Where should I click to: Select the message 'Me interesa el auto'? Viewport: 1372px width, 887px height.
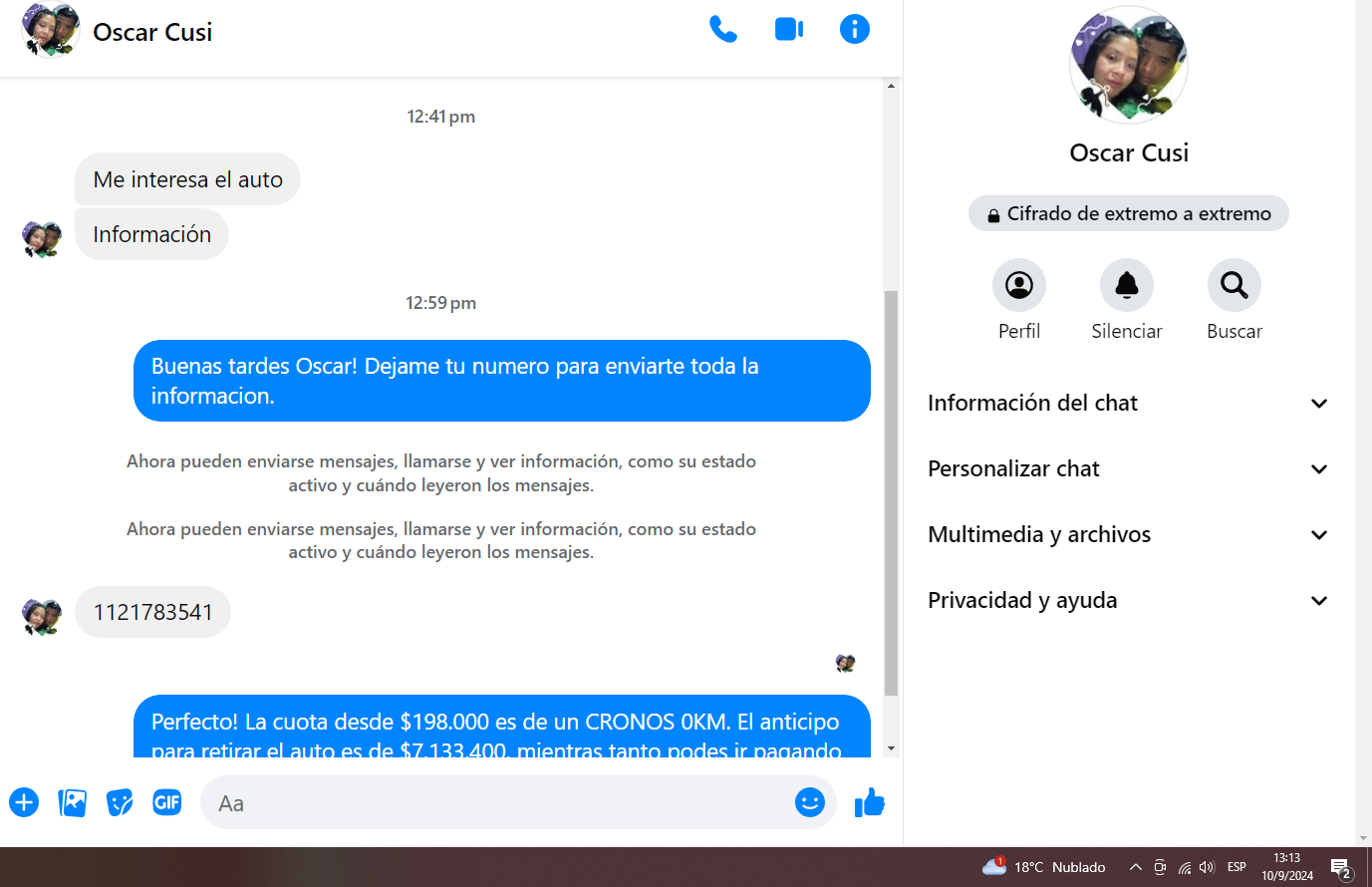point(187,179)
